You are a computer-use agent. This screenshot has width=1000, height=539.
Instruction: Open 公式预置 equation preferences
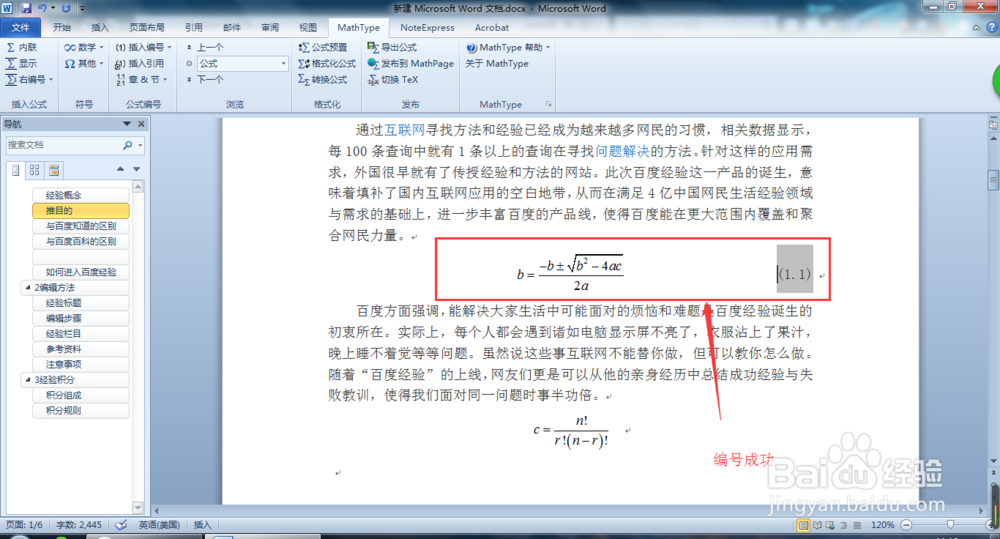tap(323, 47)
